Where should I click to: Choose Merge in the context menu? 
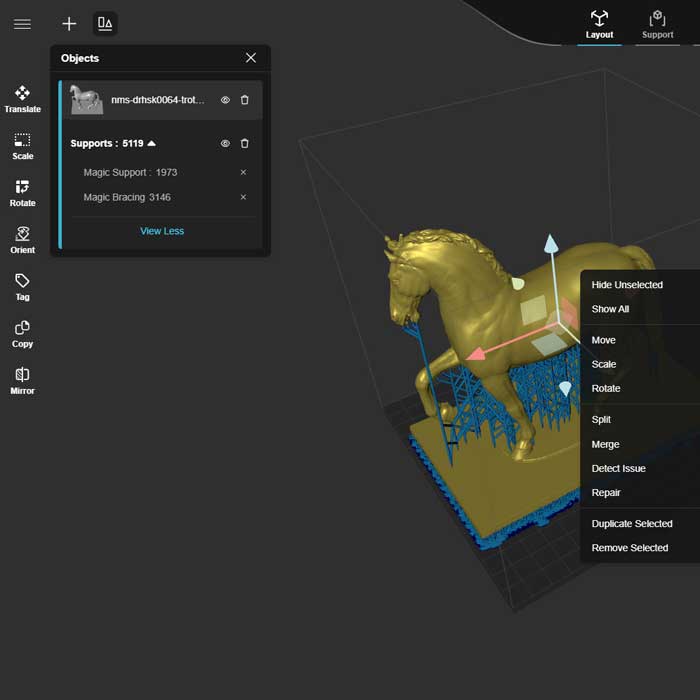(x=605, y=445)
